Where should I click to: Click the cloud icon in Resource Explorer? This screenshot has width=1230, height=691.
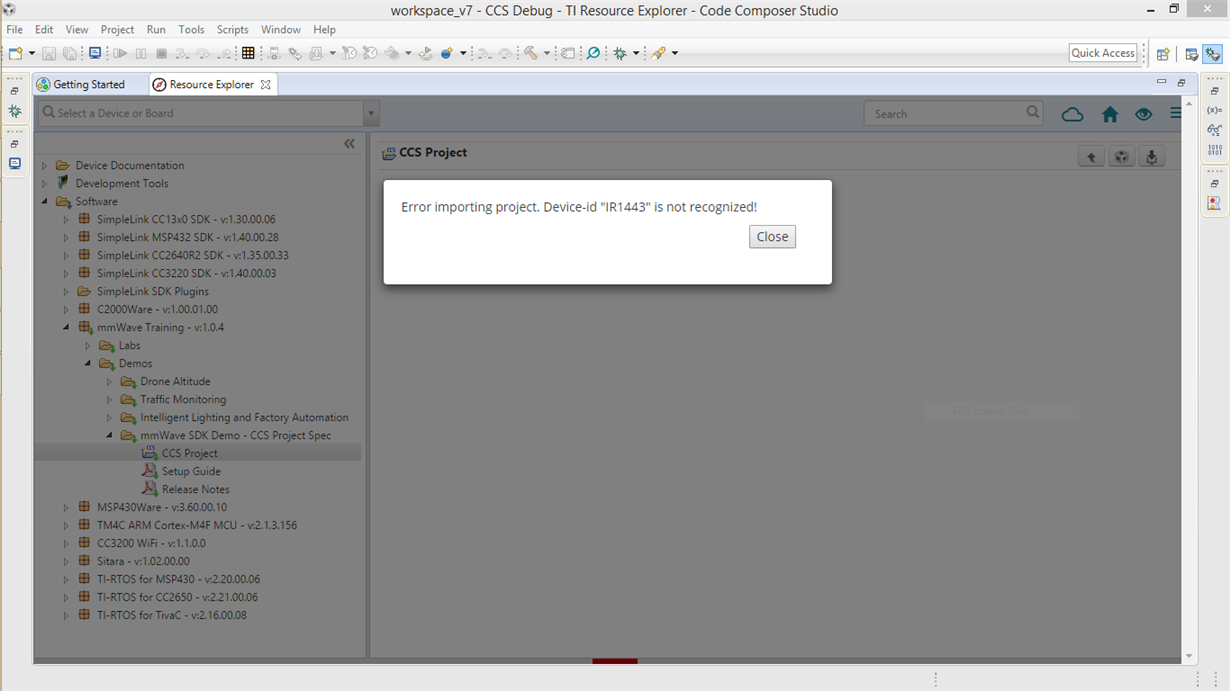[x=1072, y=114]
